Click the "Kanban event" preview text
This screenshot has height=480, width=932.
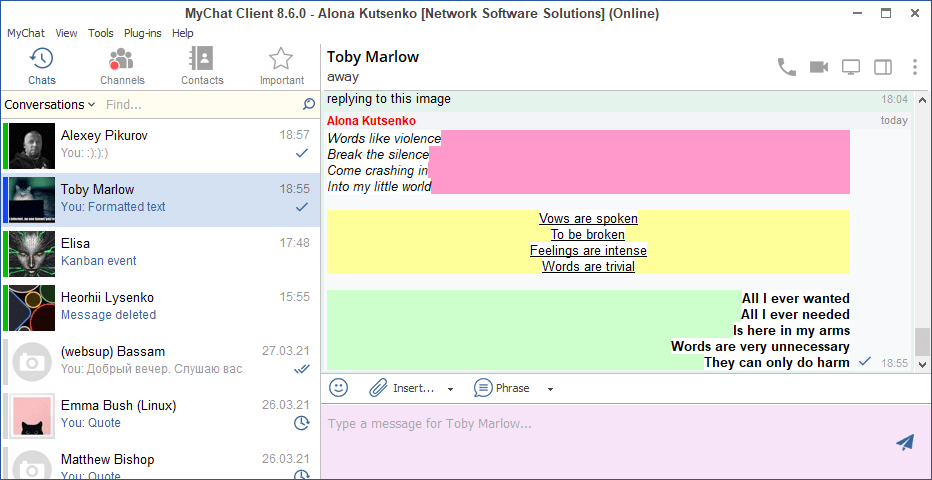[x=99, y=261]
